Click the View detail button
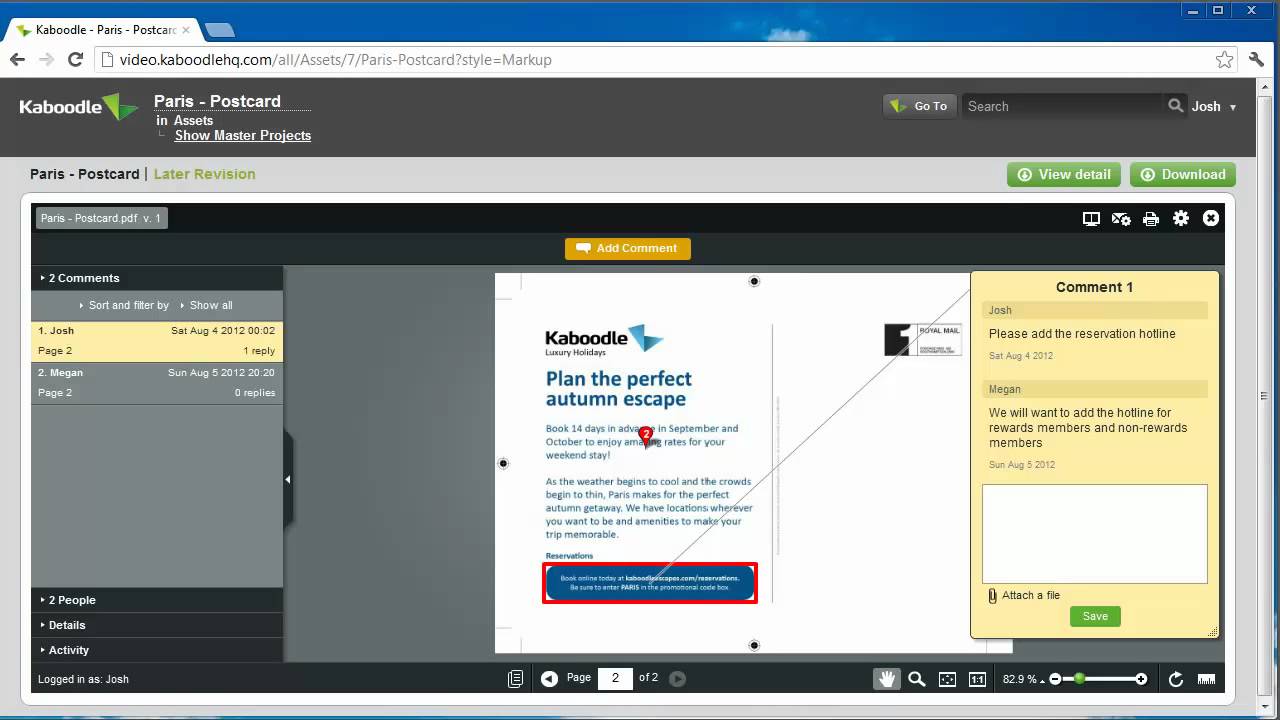The height and width of the screenshot is (720, 1280). click(1064, 174)
